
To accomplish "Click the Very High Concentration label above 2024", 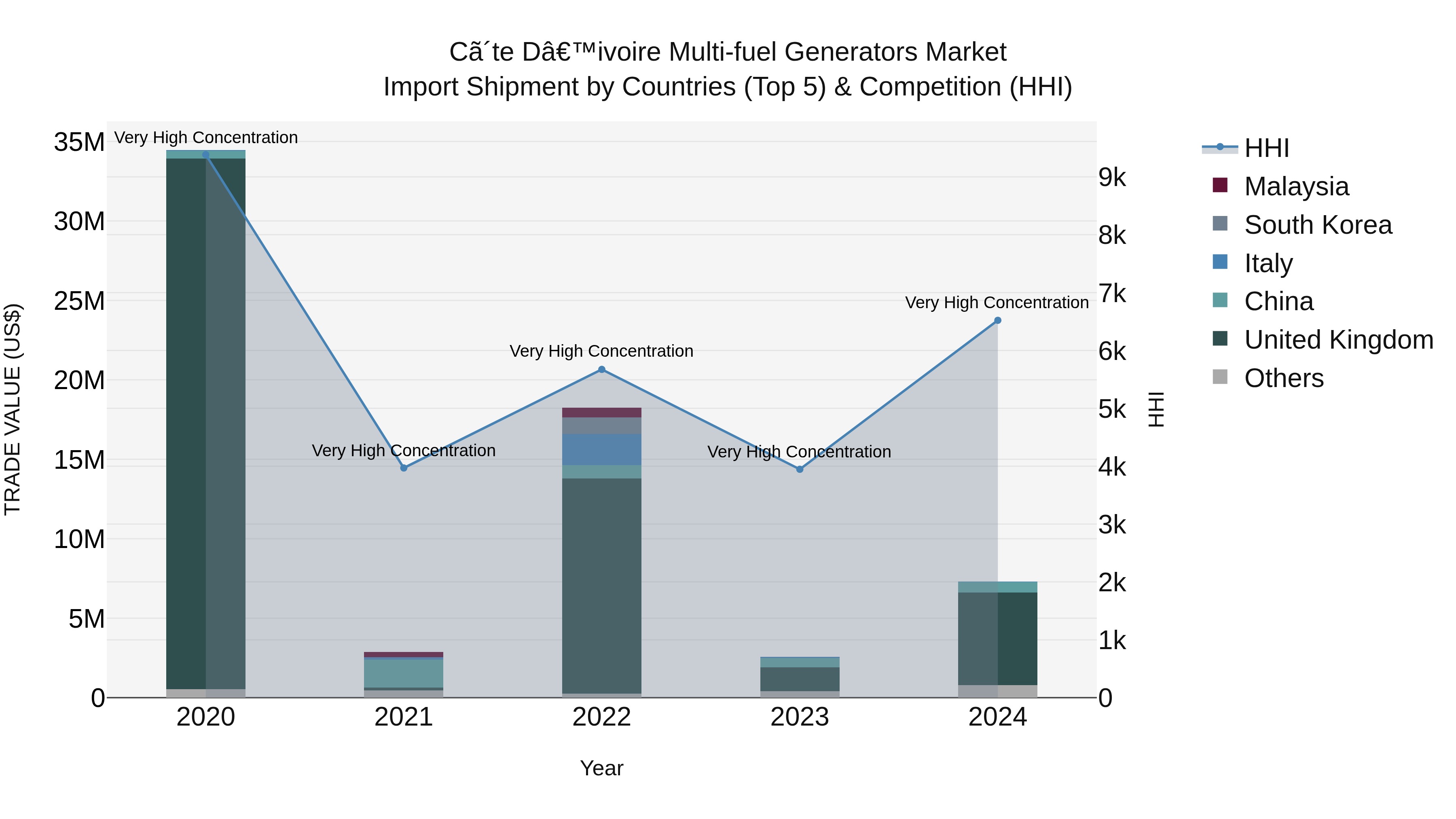I will pyautogui.click(x=997, y=303).
